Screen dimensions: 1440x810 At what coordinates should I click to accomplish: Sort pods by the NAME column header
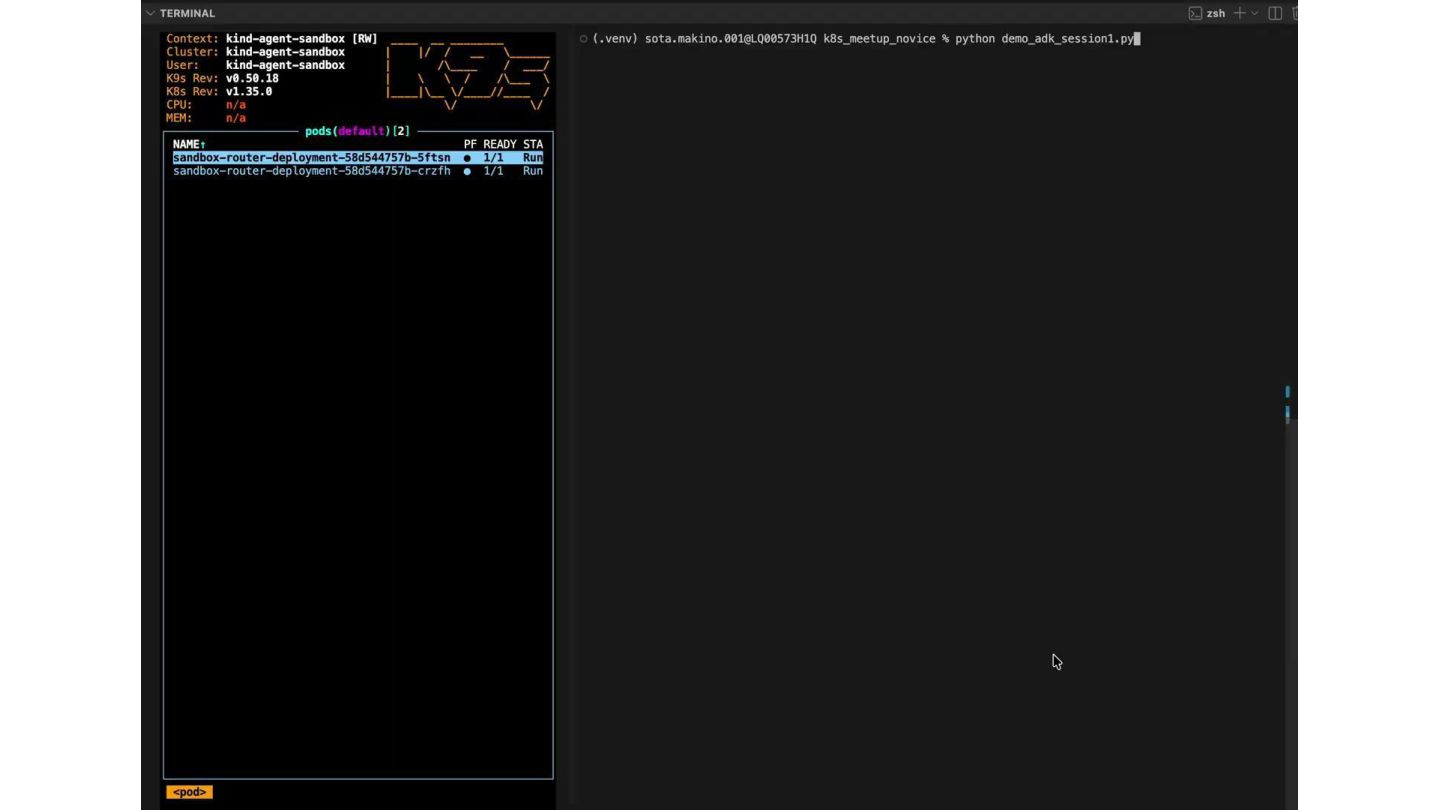pos(189,144)
